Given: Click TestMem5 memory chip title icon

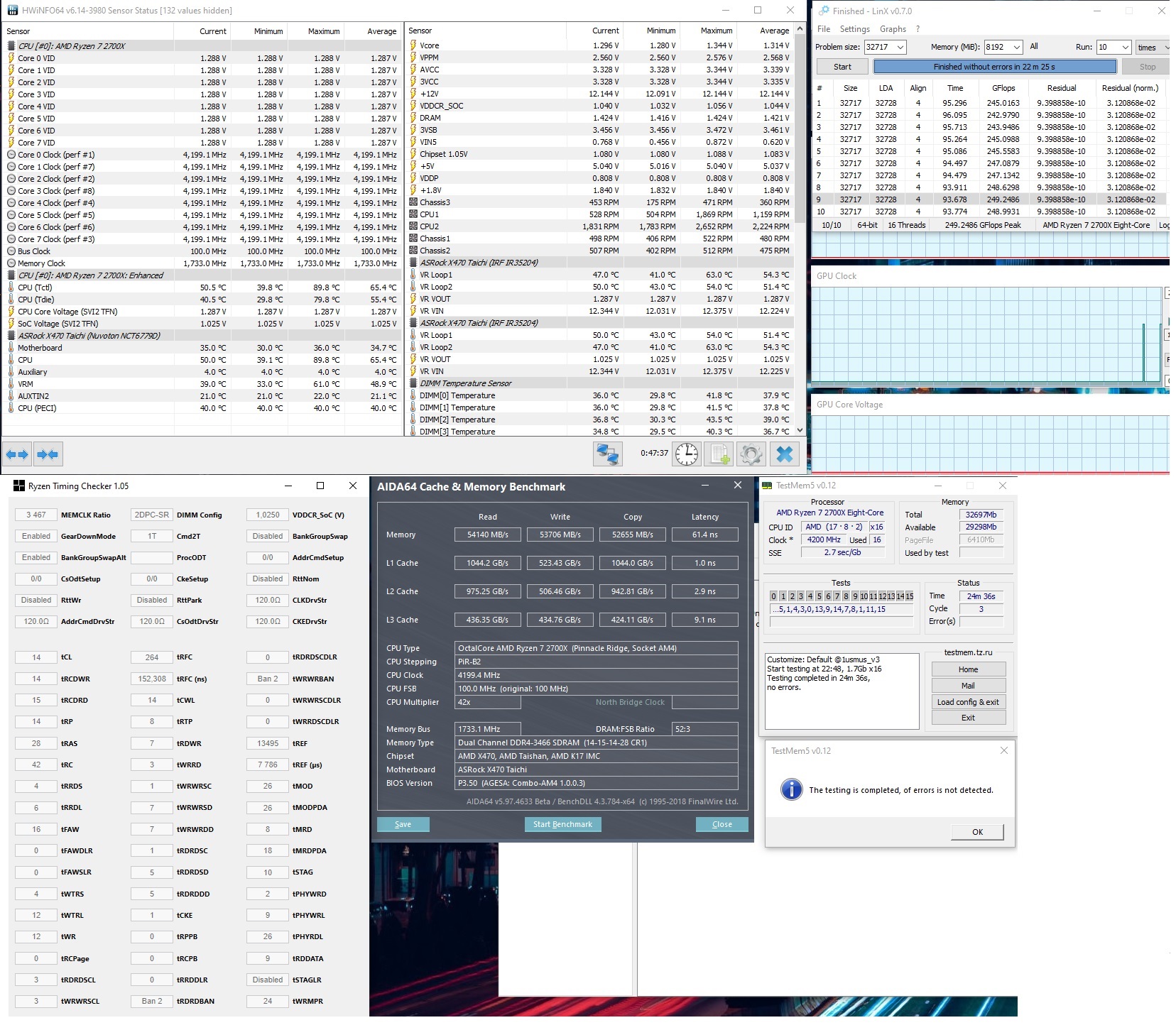Looking at the screenshot, I should pyautogui.click(x=767, y=486).
